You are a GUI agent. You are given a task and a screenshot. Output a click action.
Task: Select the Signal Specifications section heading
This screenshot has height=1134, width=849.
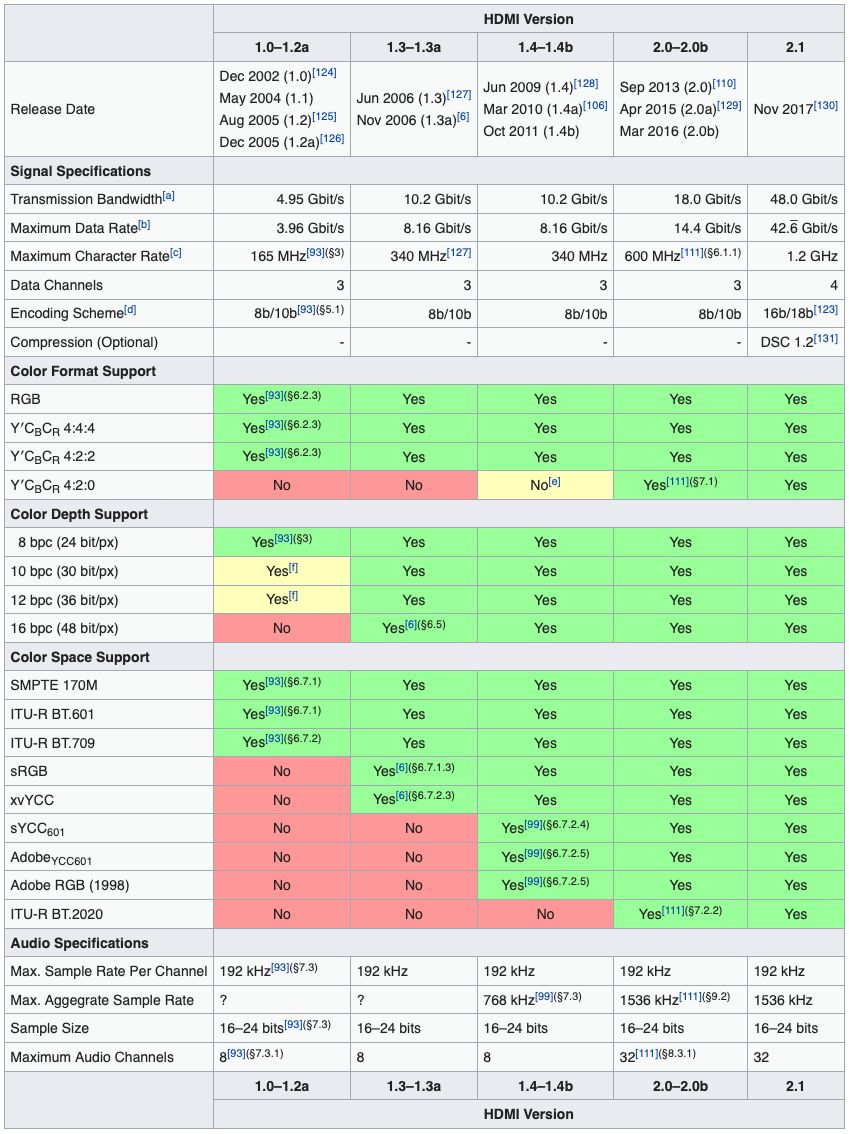80,171
